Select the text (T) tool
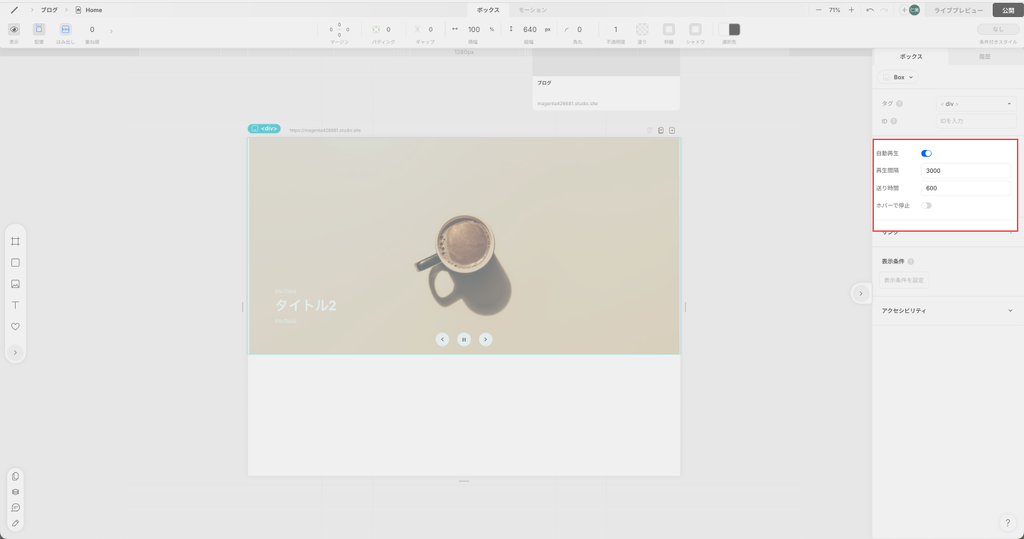The height and width of the screenshot is (539, 1024). coord(15,305)
